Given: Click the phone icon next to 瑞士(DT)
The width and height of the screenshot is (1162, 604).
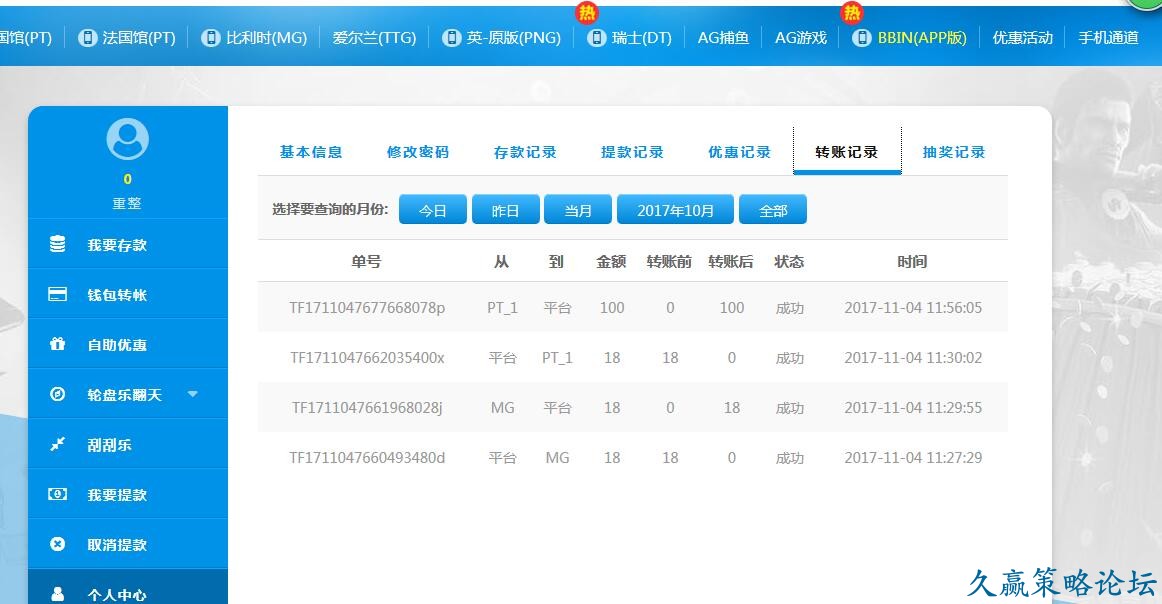Looking at the screenshot, I should coord(597,37).
